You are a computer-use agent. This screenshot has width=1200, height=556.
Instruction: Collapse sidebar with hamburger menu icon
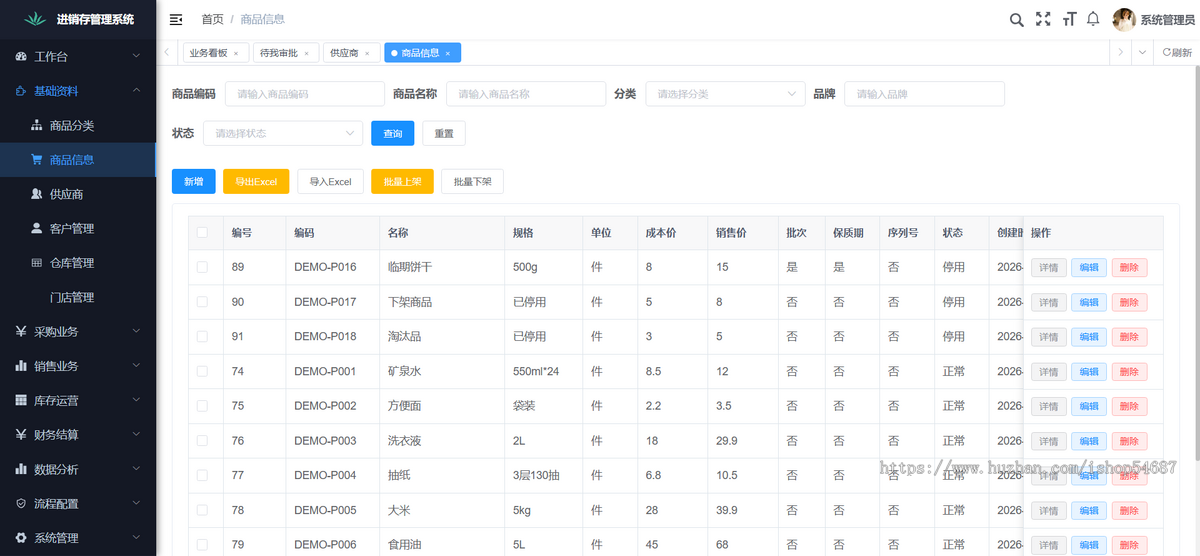pyautogui.click(x=176, y=19)
